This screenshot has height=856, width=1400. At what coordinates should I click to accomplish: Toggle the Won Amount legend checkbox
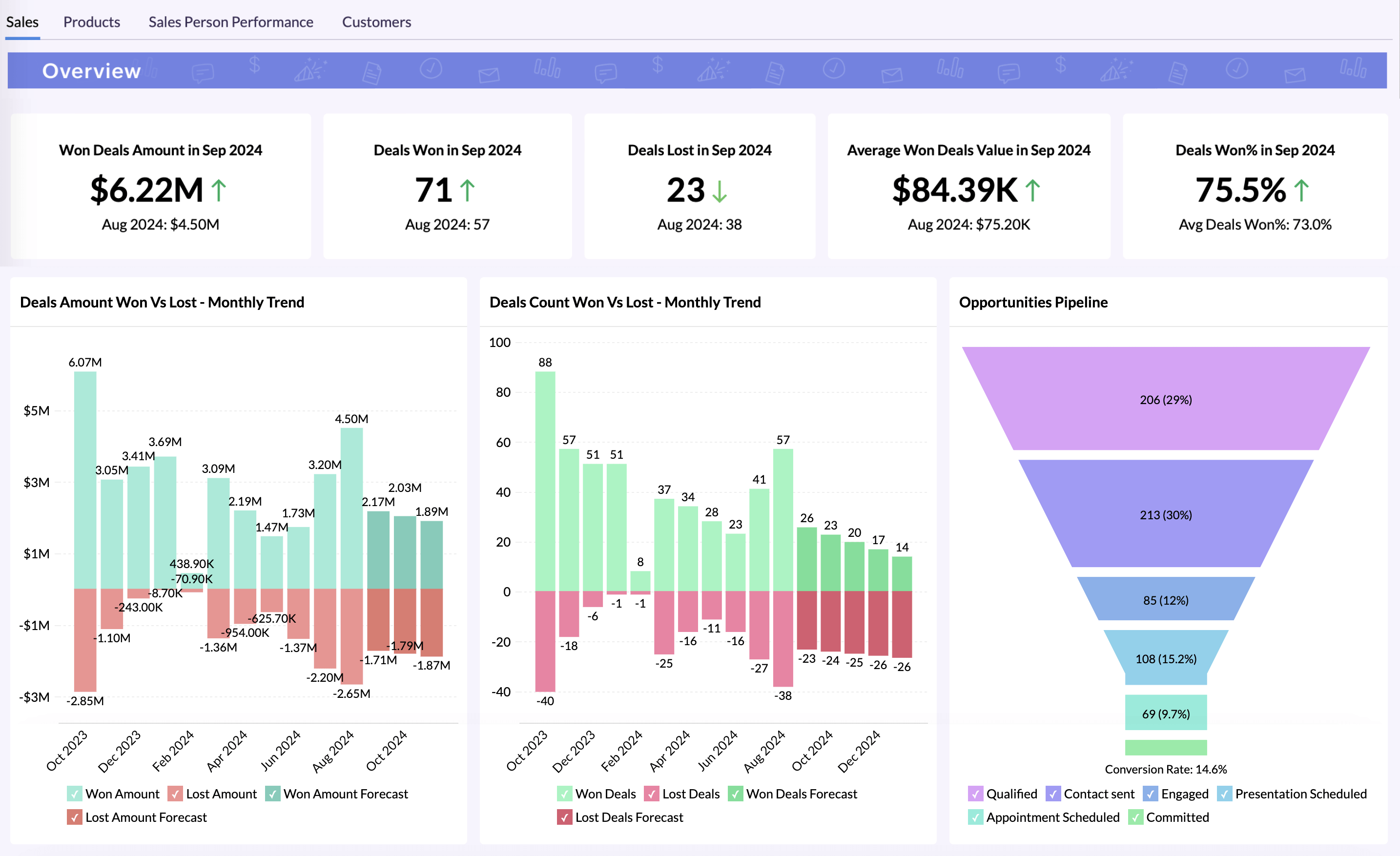pyautogui.click(x=74, y=794)
